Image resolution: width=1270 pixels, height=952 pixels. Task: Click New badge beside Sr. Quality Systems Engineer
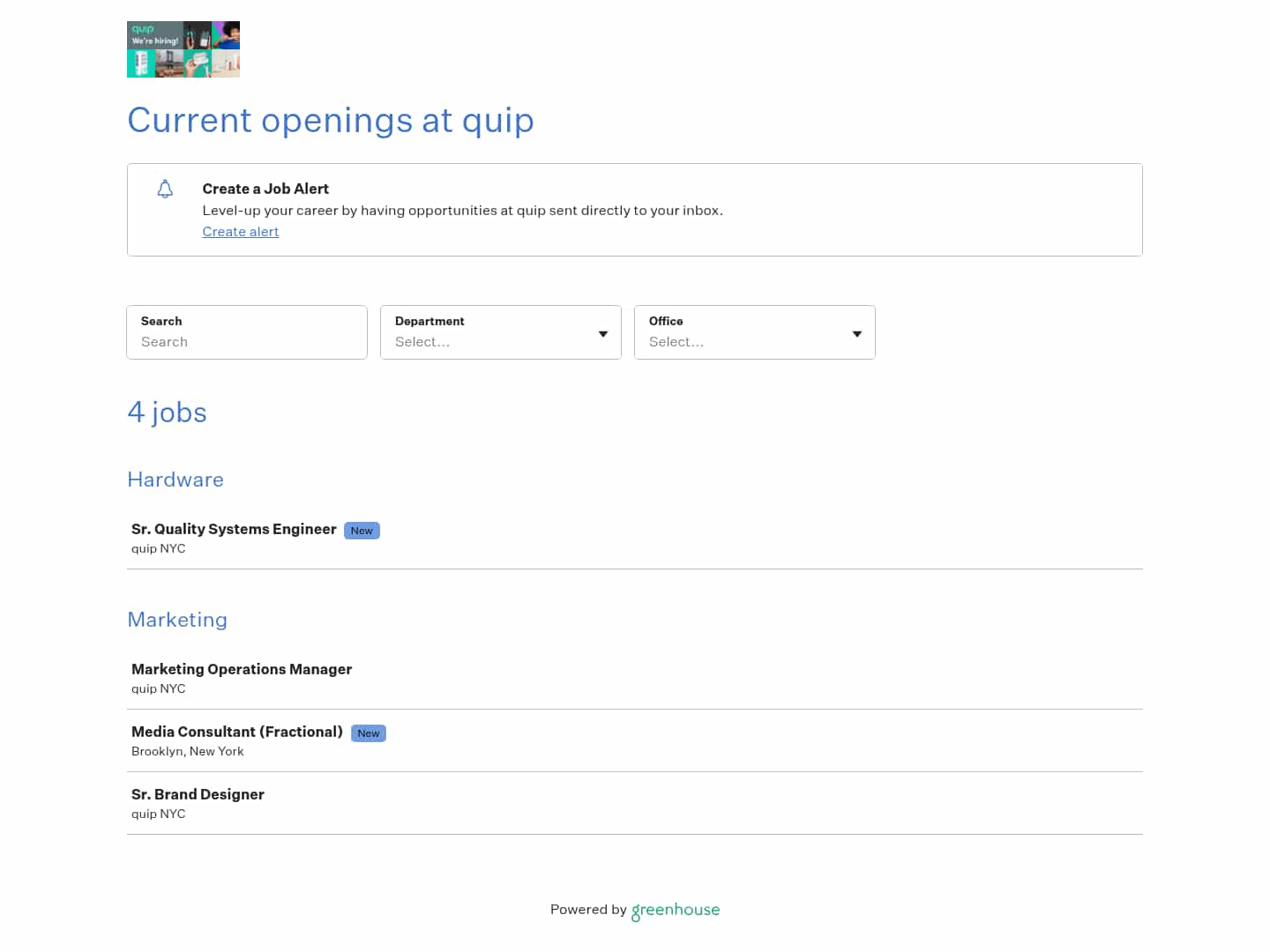362,531
